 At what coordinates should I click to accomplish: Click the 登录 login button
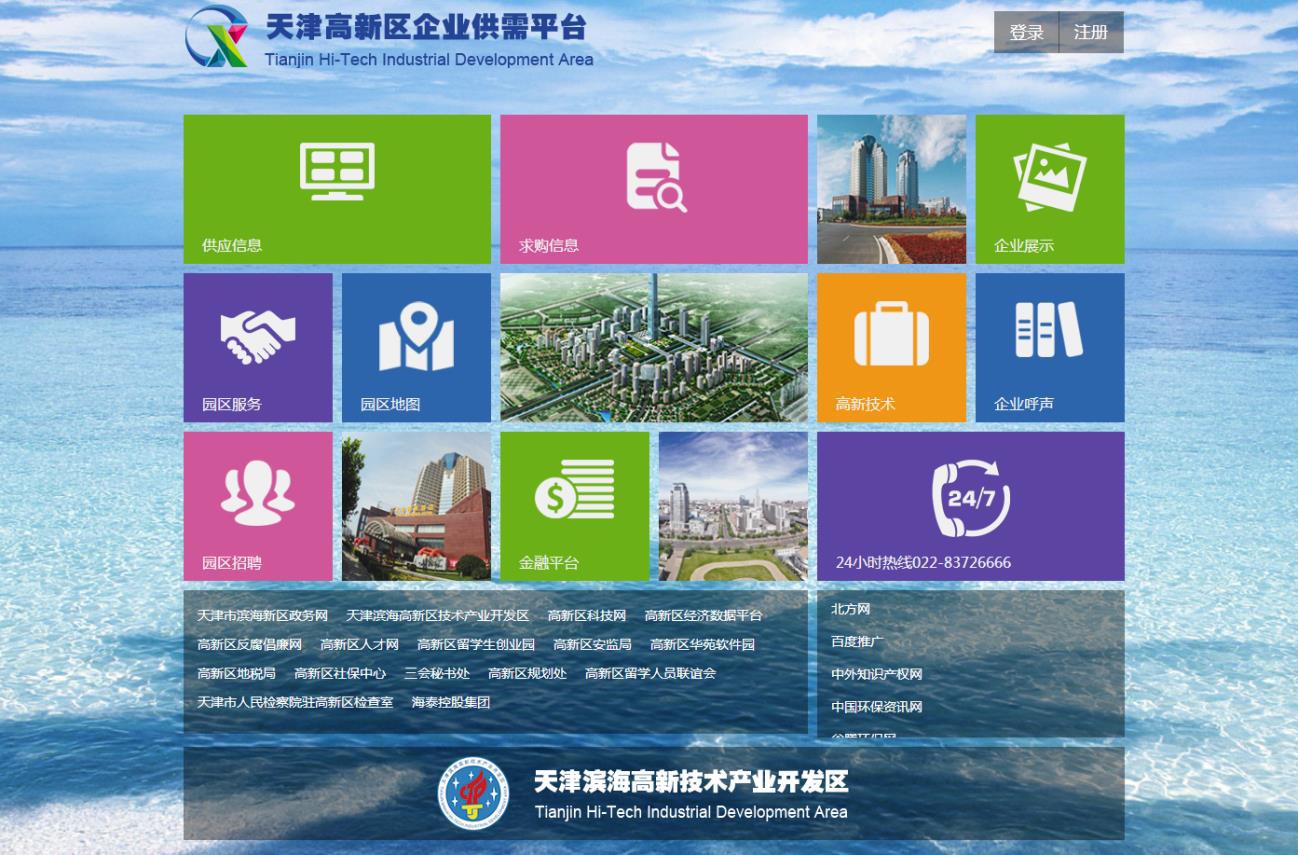1026,32
